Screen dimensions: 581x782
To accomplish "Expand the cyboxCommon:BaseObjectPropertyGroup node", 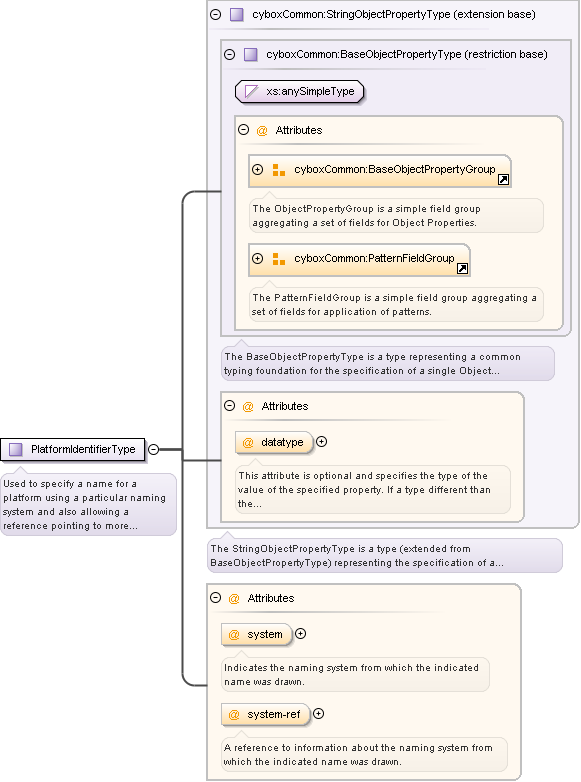I will [x=257, y=170].
